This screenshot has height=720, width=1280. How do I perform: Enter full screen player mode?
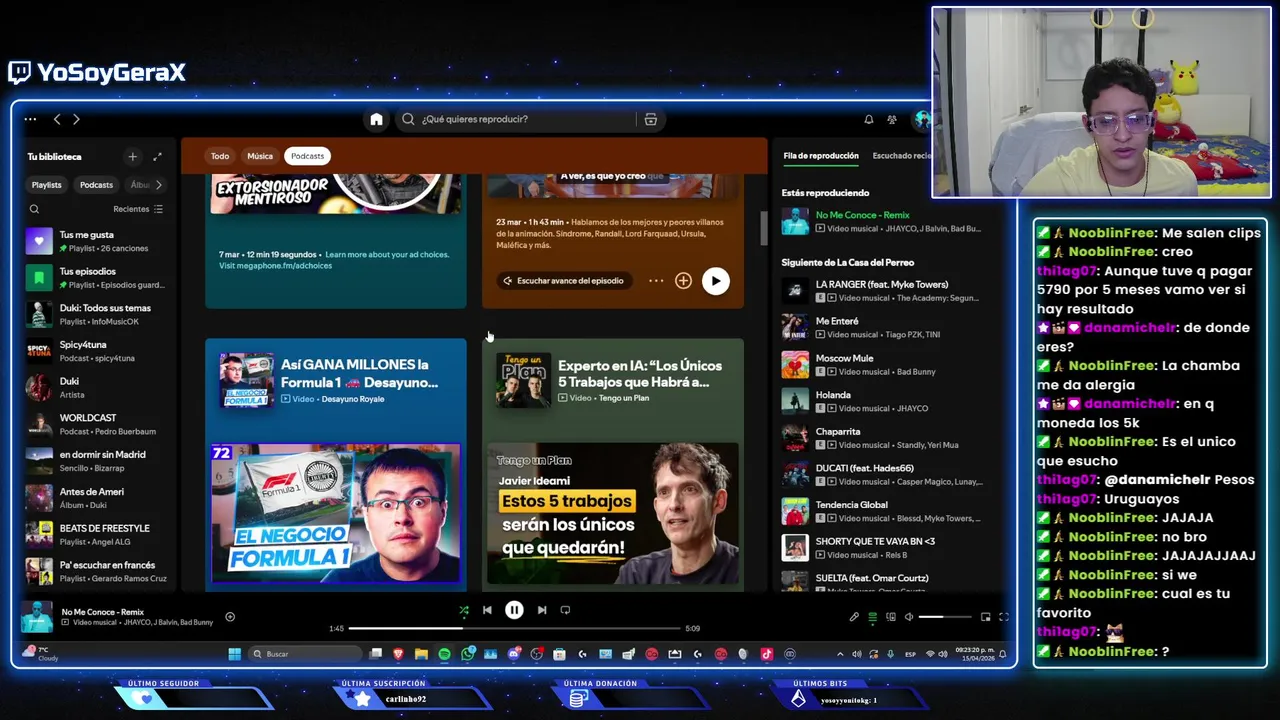click(1004, 617)
